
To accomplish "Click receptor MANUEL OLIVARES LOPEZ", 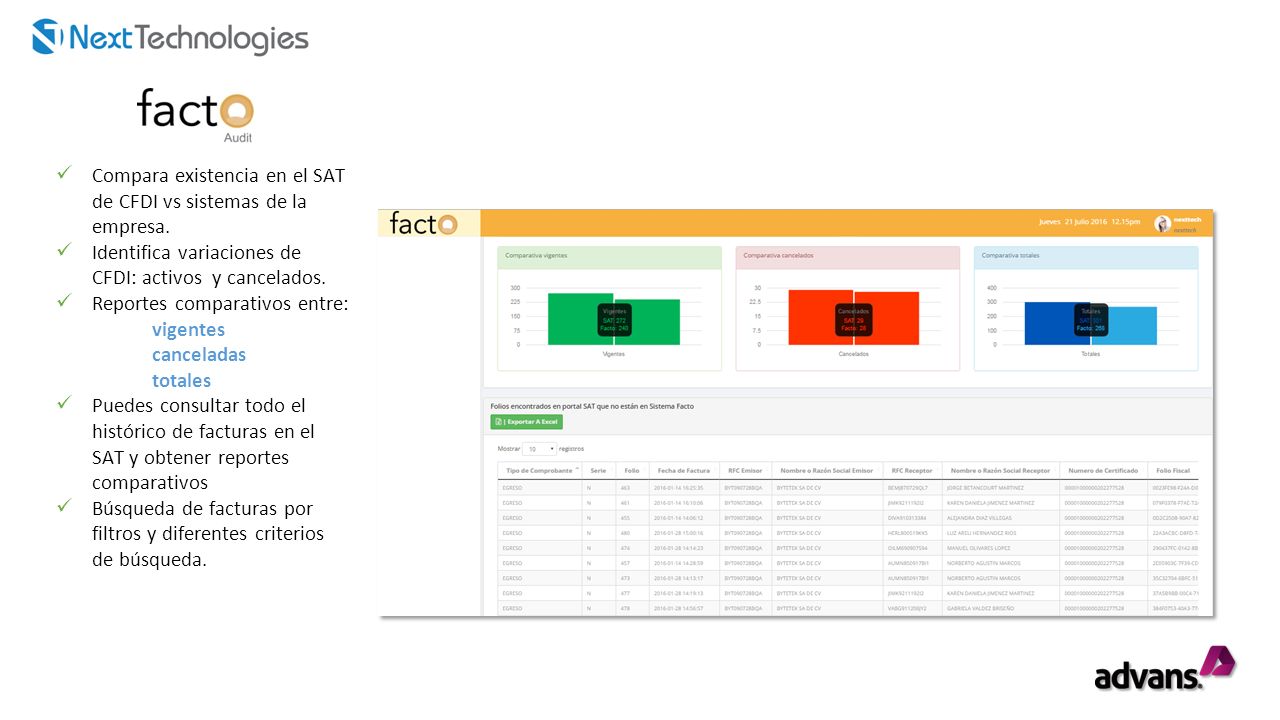I will point(980,547).
